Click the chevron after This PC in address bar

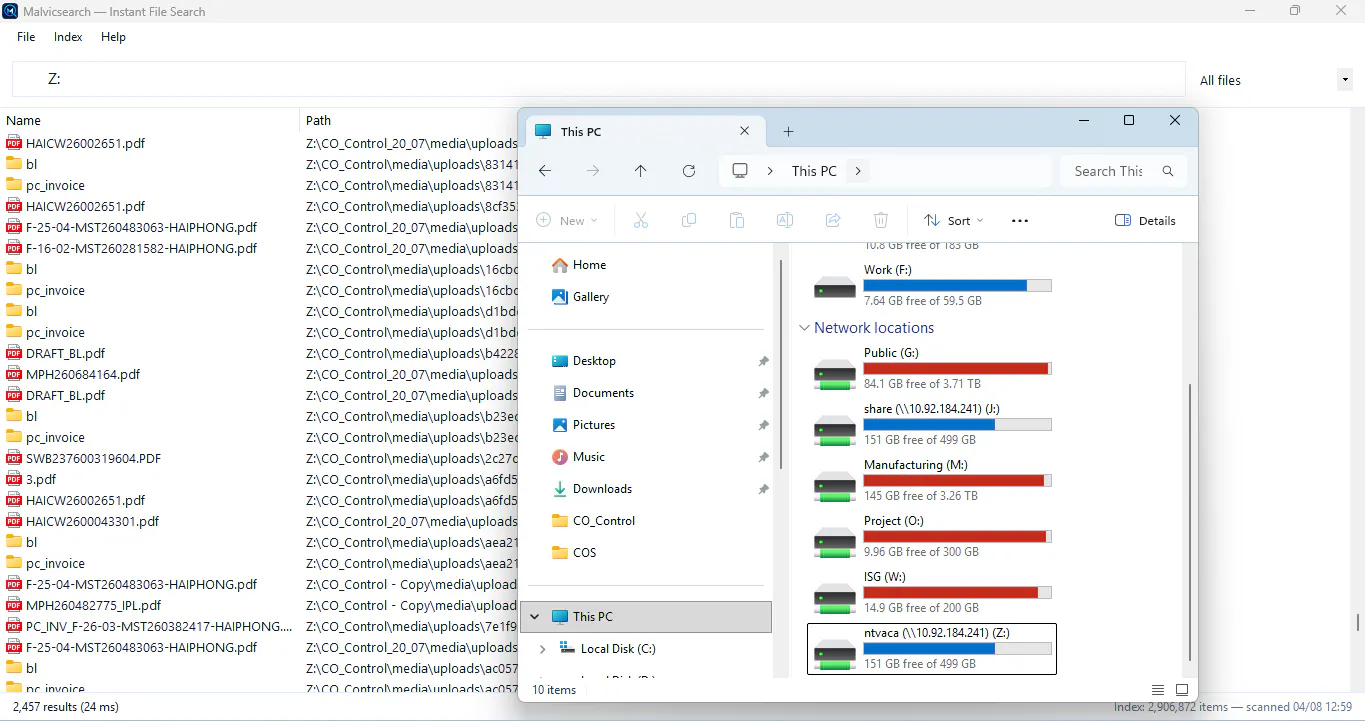[858, 171]
